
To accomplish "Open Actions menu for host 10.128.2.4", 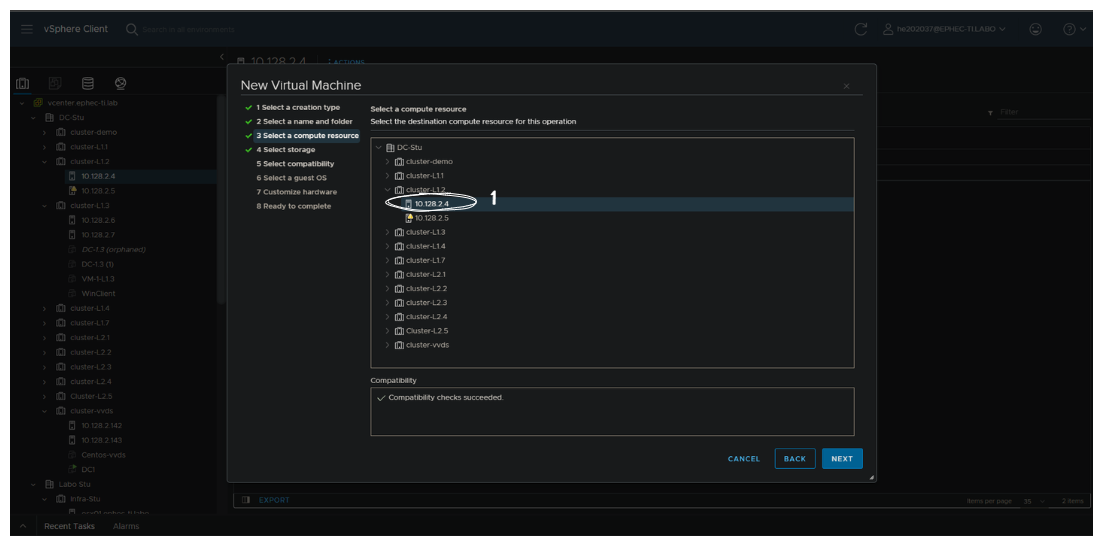I will (347, 63).
